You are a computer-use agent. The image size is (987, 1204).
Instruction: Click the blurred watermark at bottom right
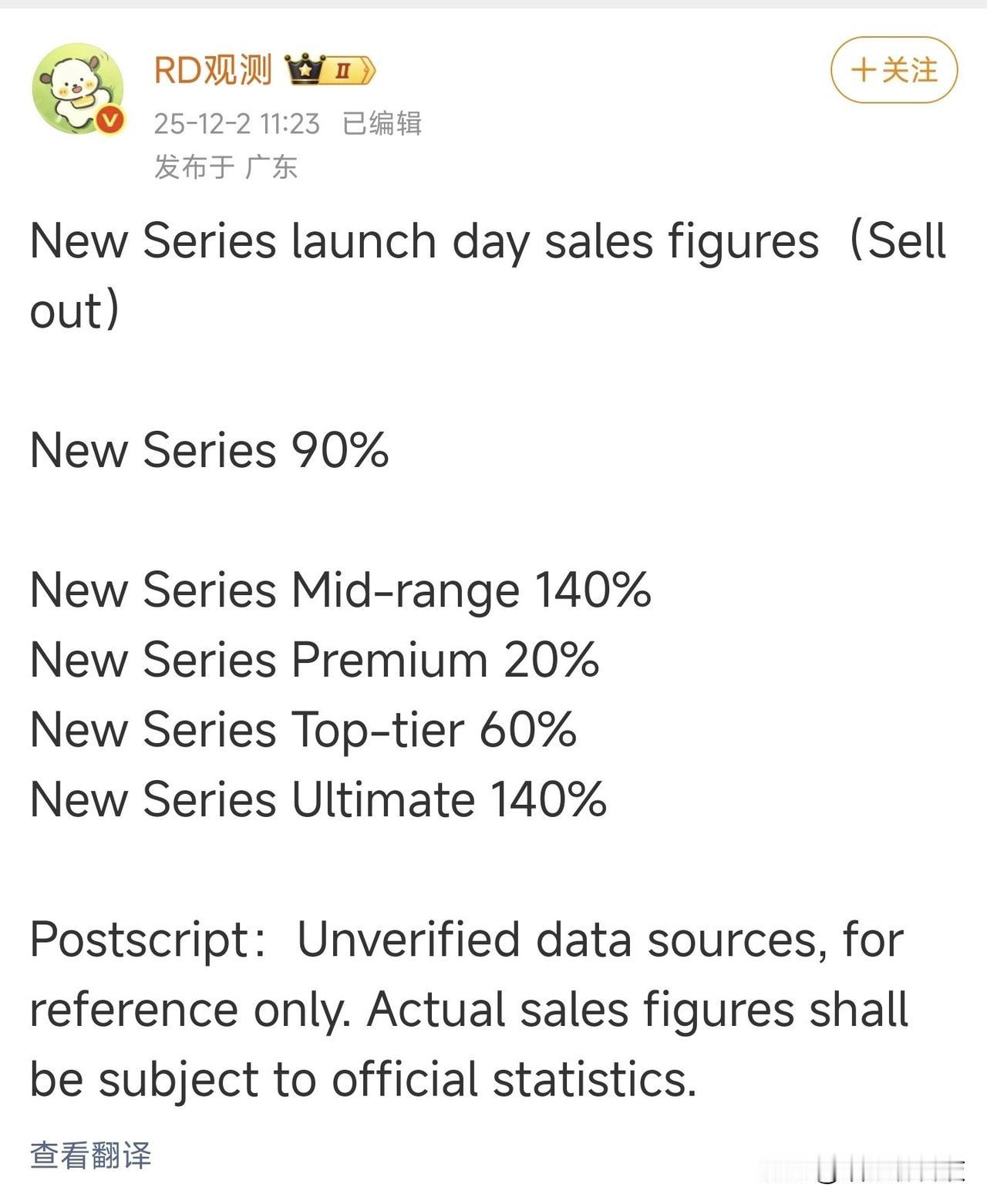(x=887, y=1171)
